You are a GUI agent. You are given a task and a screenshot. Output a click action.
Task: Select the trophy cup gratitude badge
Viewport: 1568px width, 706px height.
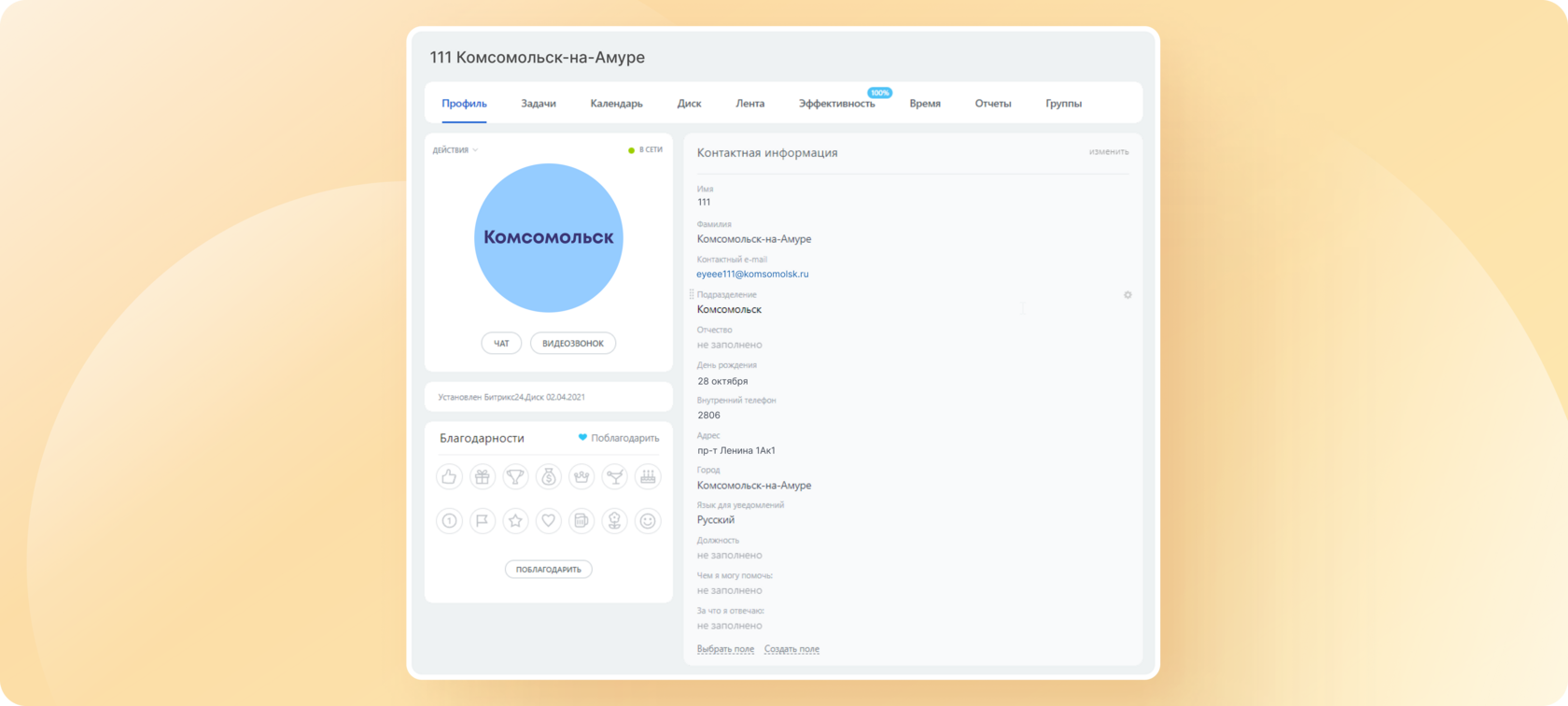click(515, 477)
